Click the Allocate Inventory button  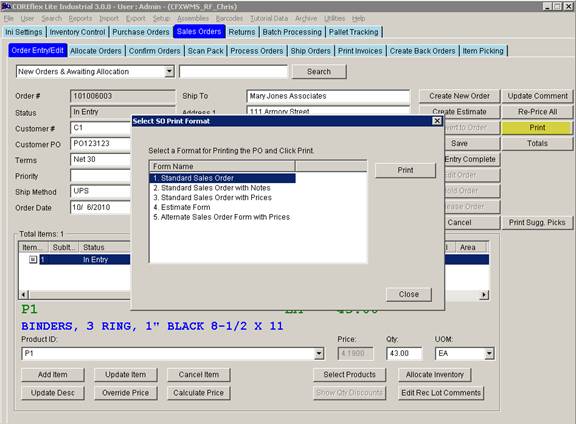[x=435, y=374]
